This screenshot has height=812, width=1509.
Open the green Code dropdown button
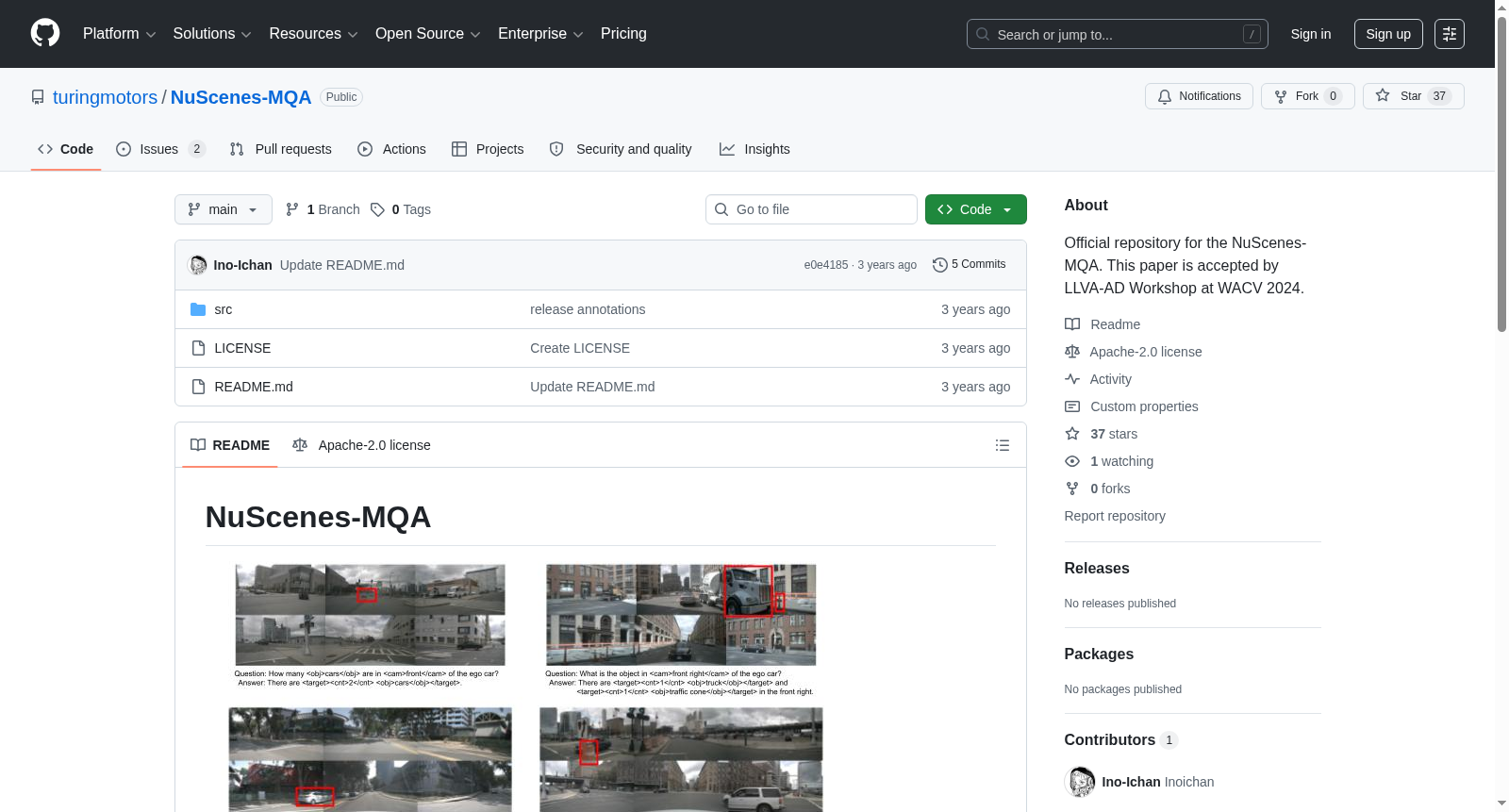point(976,209)
